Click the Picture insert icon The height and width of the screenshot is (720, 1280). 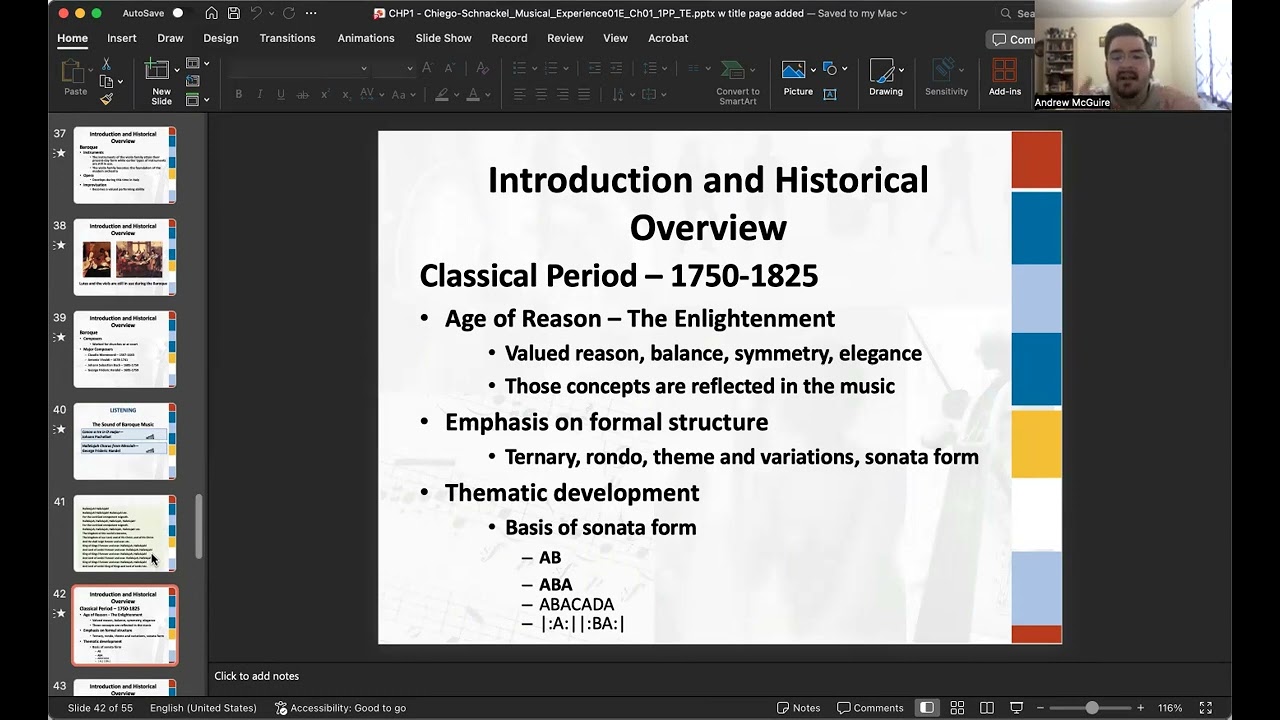794,70
